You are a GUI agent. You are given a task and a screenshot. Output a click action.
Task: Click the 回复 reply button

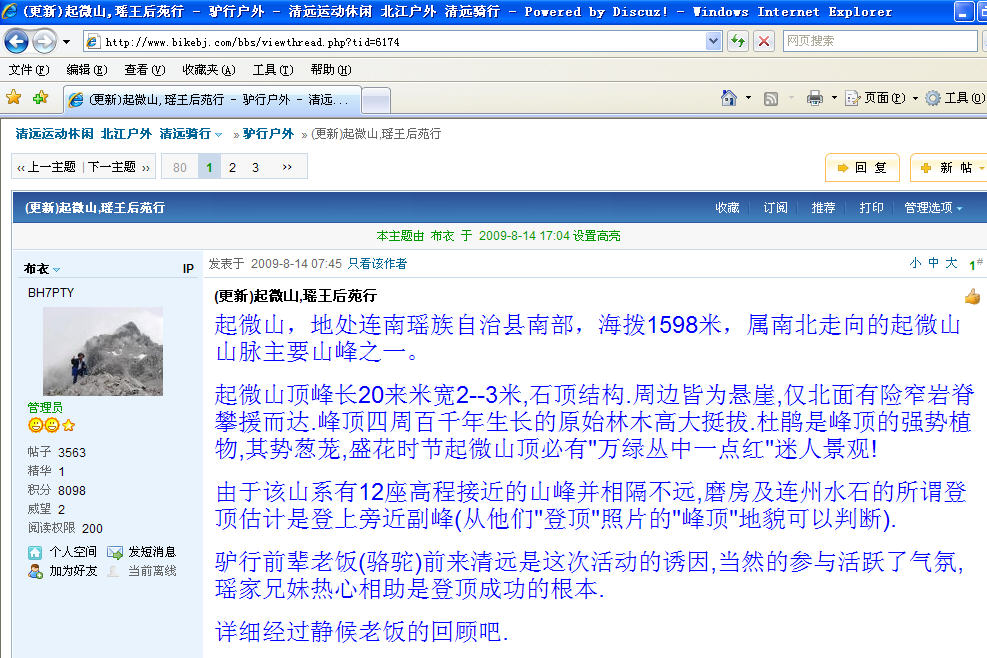pyautogui.click(x=862, y=168)
